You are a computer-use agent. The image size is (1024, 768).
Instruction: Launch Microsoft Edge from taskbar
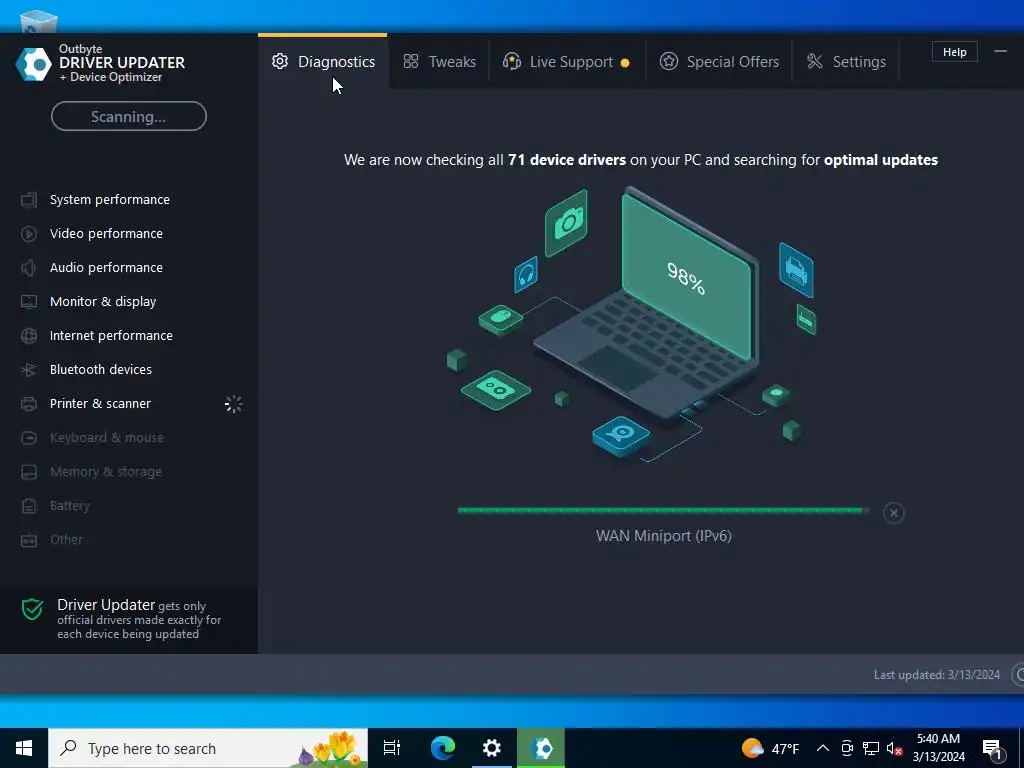(443, 748)
